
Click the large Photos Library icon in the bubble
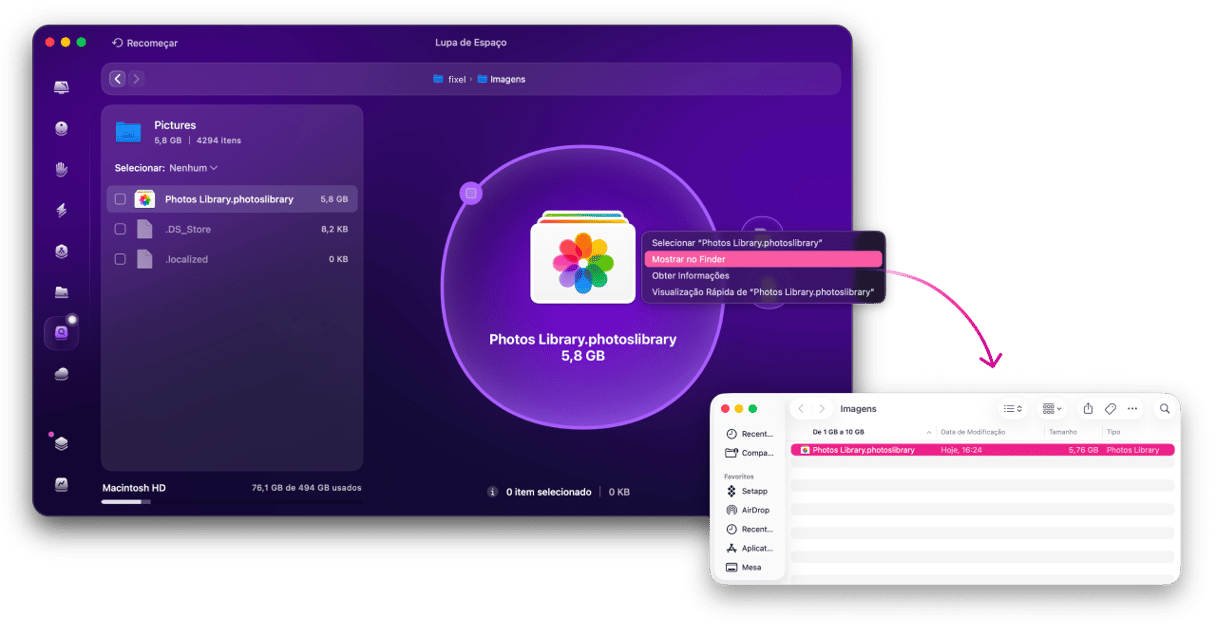point(582,257)
